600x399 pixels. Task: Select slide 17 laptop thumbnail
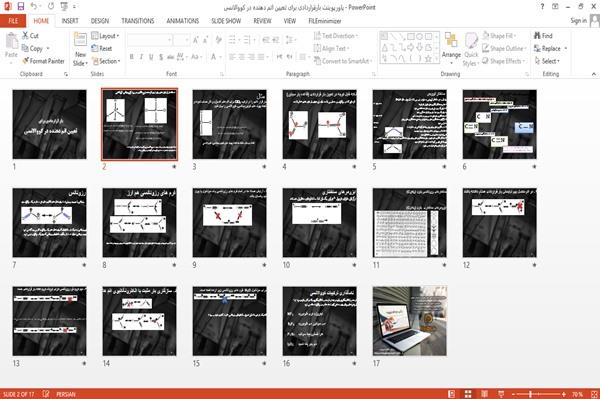[409, 321]
